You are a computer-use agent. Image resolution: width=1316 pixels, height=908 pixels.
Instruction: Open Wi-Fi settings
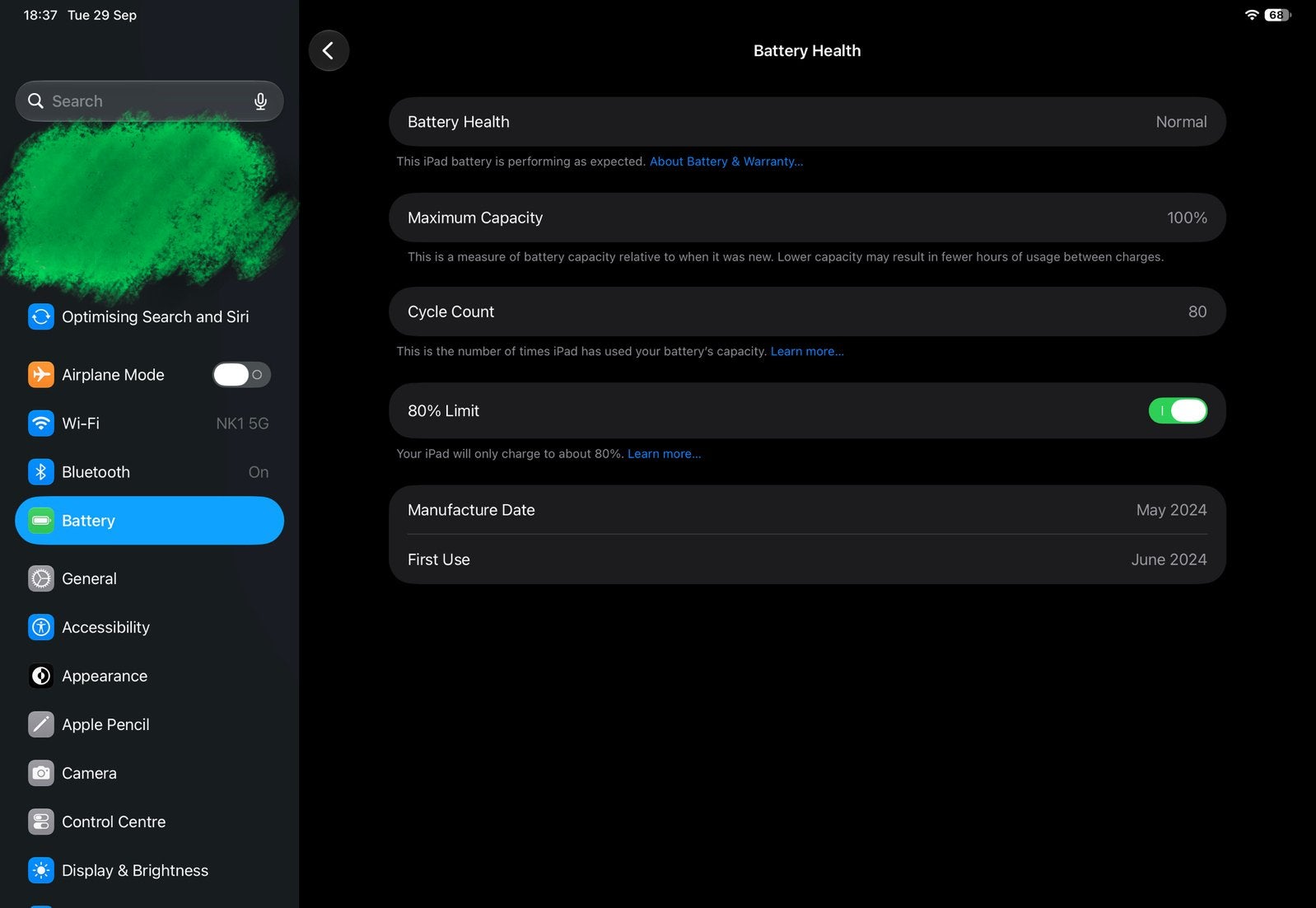[149, 424]
